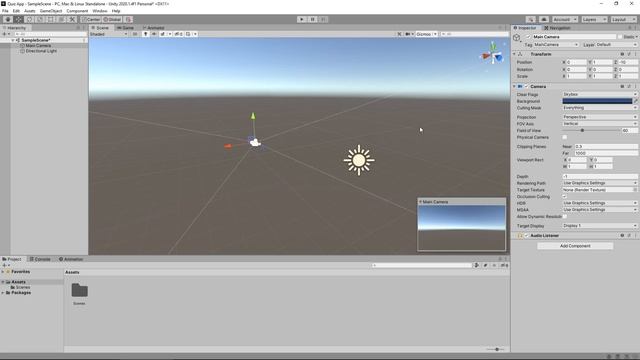The width and height of the screenshot is (640, 360).
Task: Click the Near clipping plane field
Action: click(606, 147)
